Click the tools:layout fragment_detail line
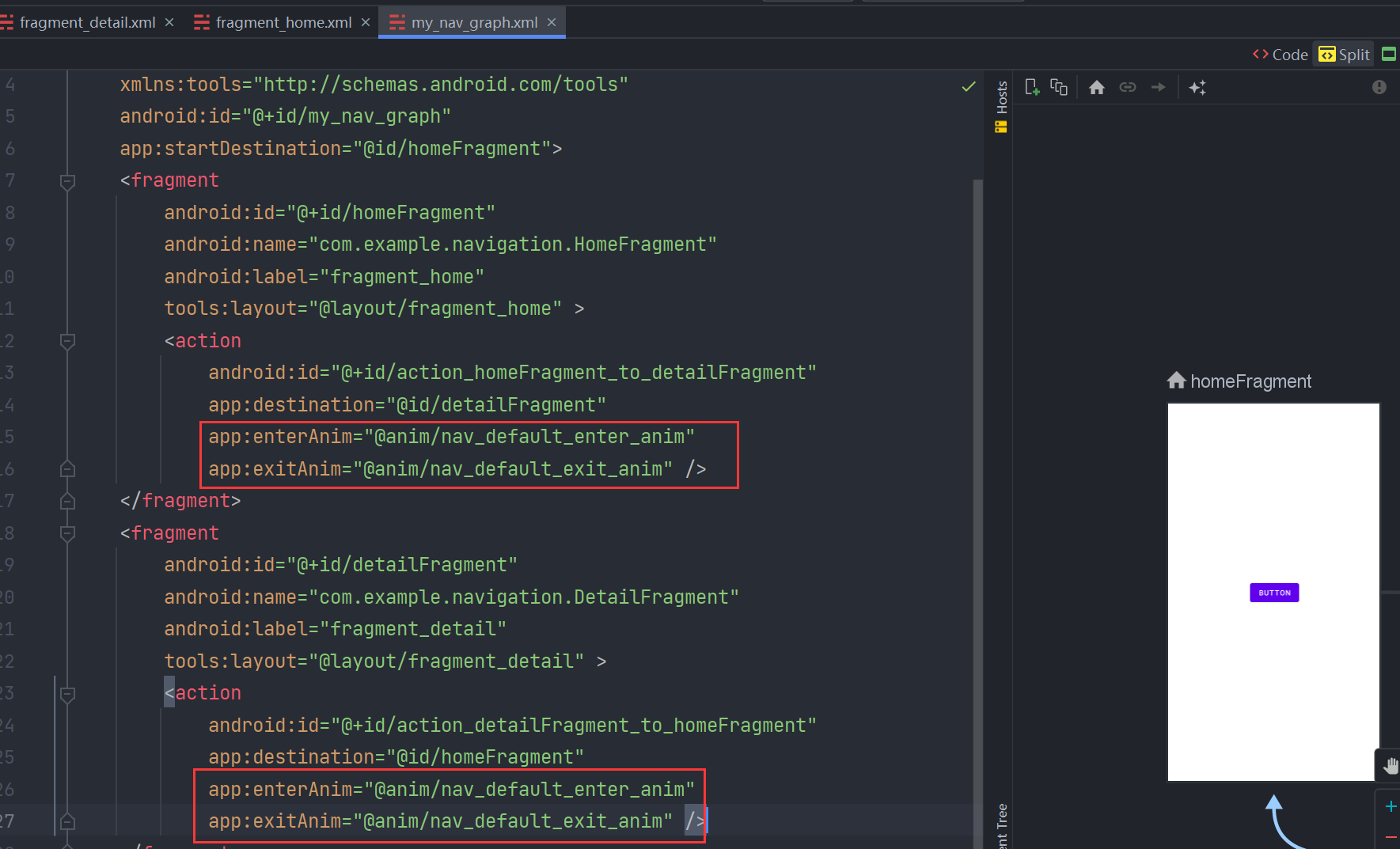Image resolution: width=1400 pixels, height=849 pixels. pyautogui.click(x=385, y=661)
